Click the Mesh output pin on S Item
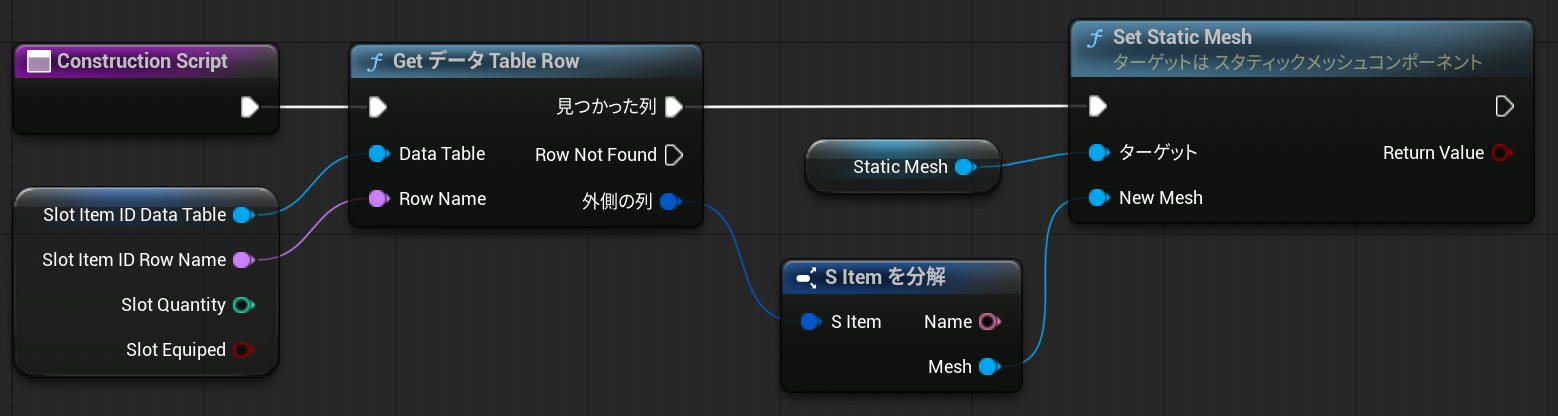Screen dimensions: 1558x416 (988, 367)
